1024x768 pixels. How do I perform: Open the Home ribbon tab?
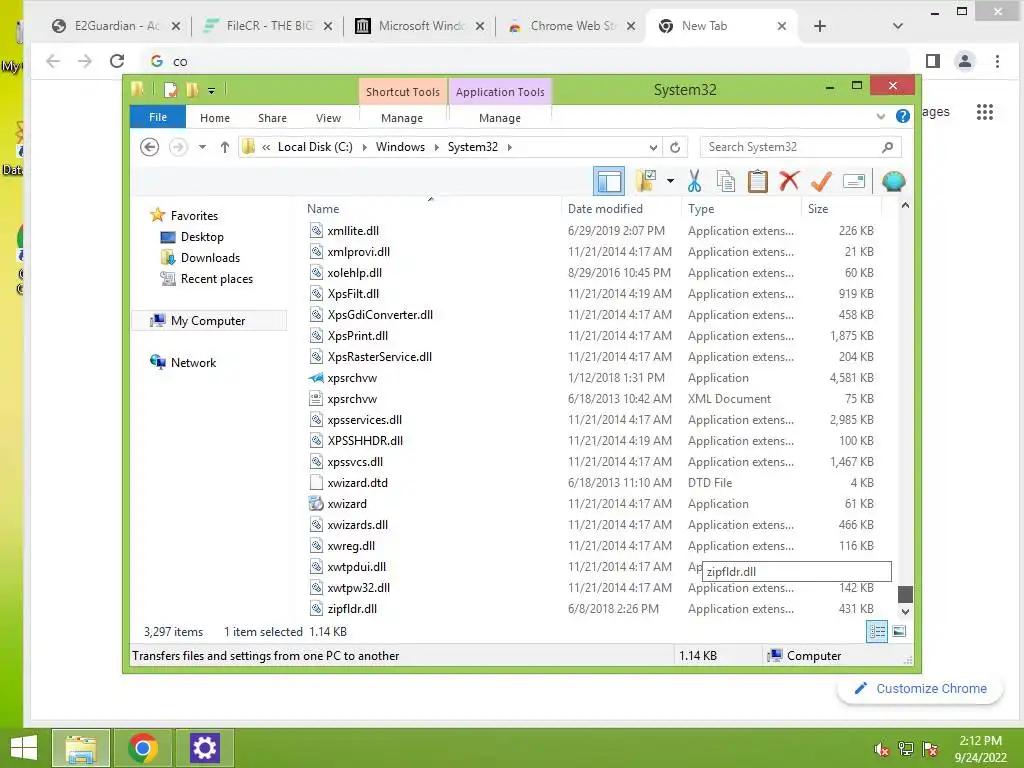point(215,118)
